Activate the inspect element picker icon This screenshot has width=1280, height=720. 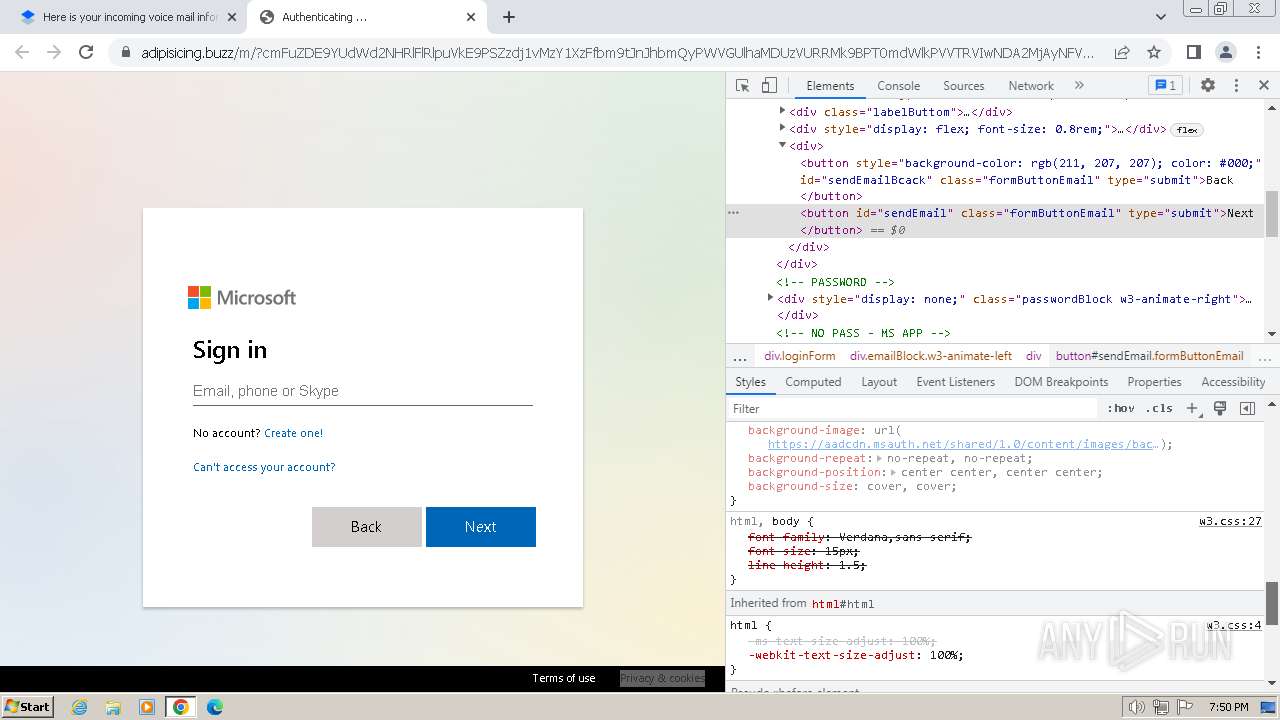point(742,86)
